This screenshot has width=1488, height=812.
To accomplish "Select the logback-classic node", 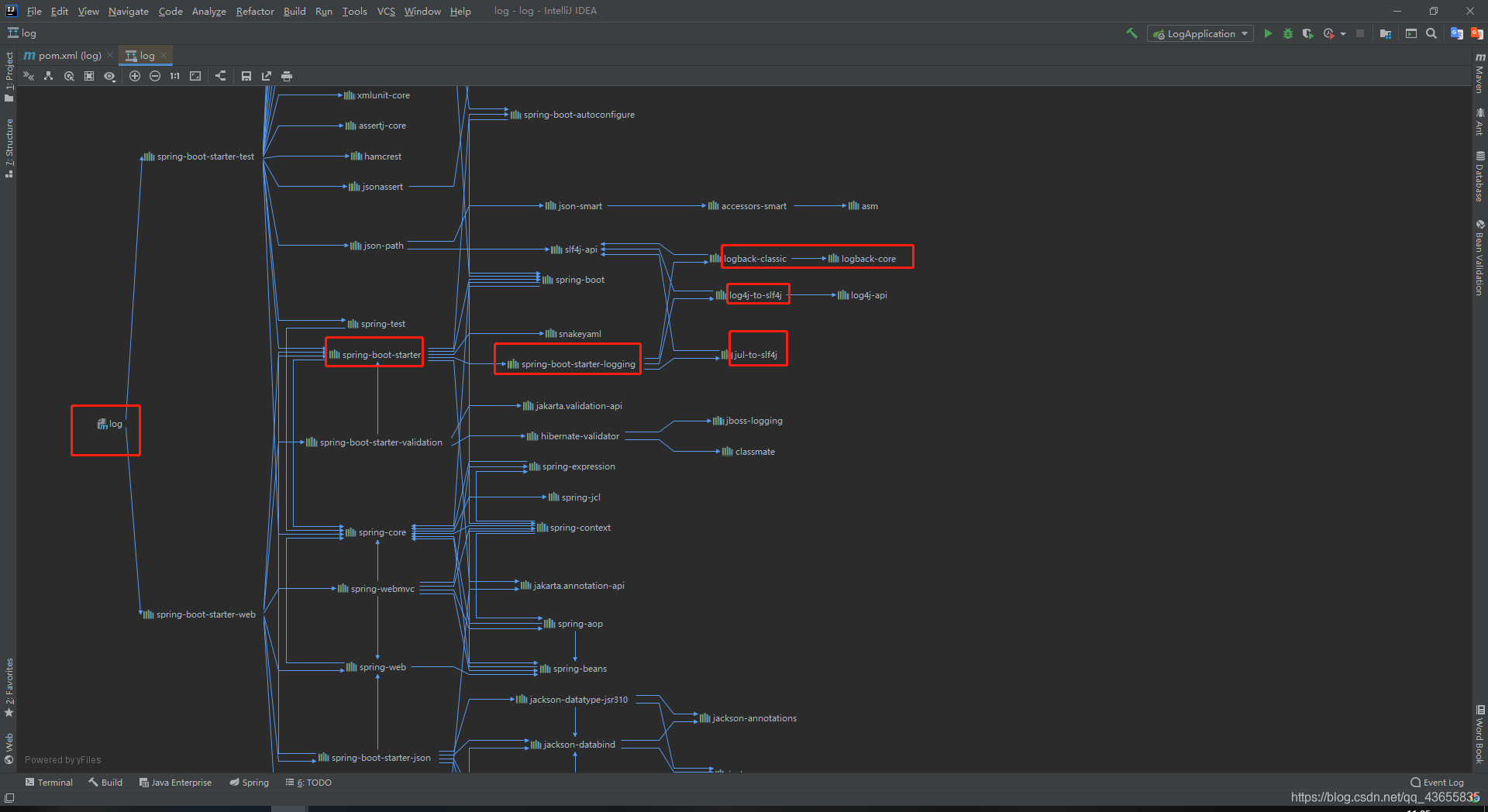I will pos(748,259).
